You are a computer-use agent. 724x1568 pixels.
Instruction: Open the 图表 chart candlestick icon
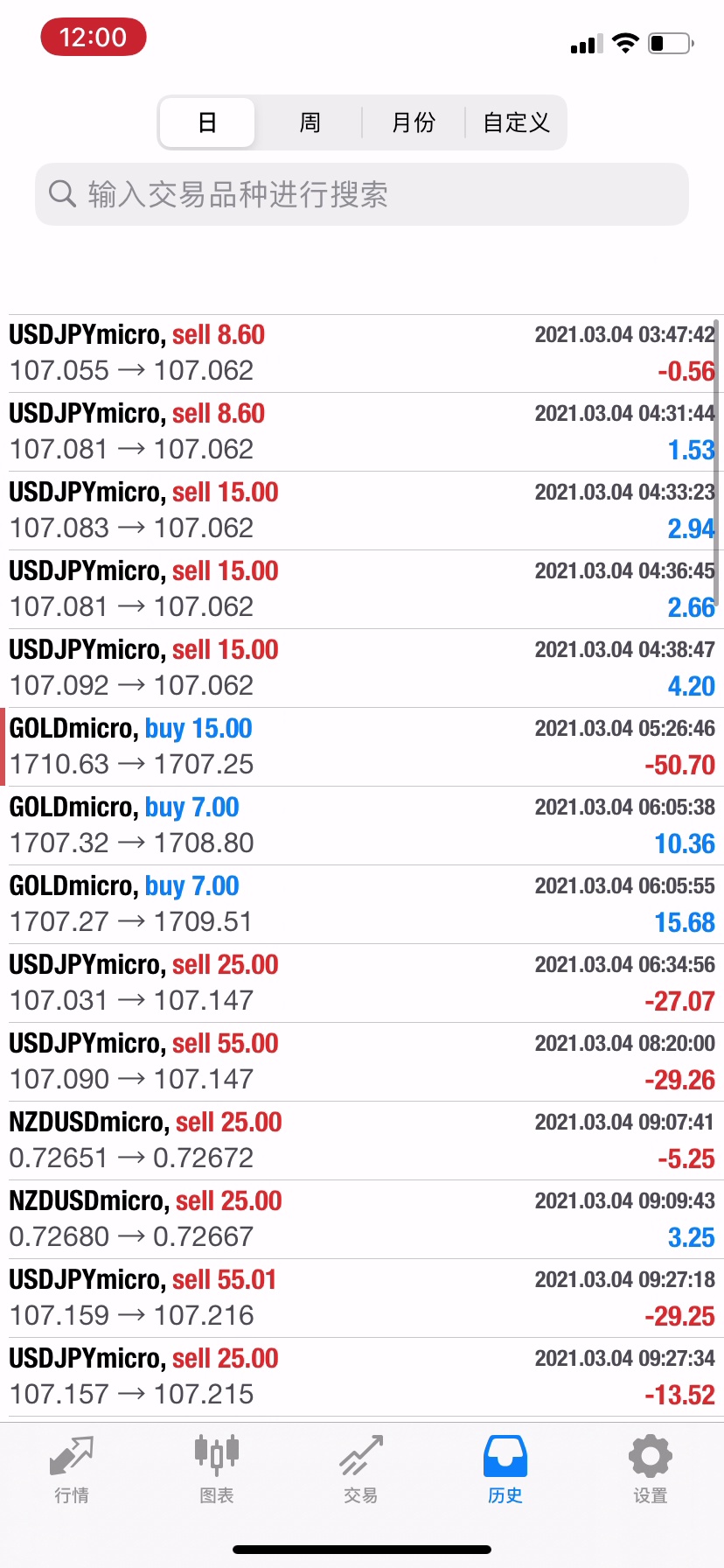pos(216,1456)
